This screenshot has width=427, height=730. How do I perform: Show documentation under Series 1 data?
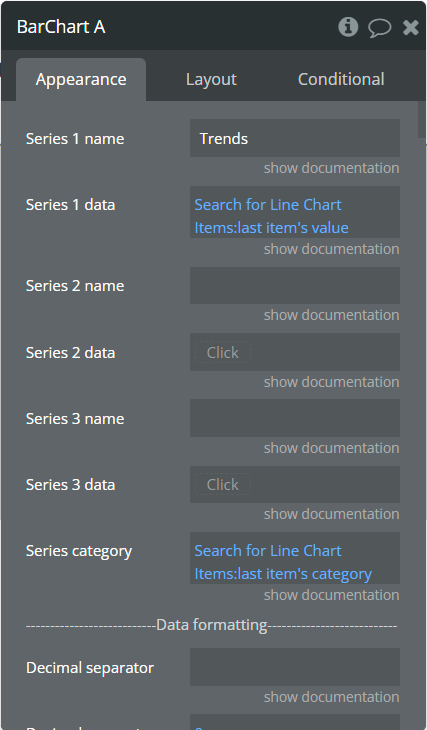tap(332, 249)
